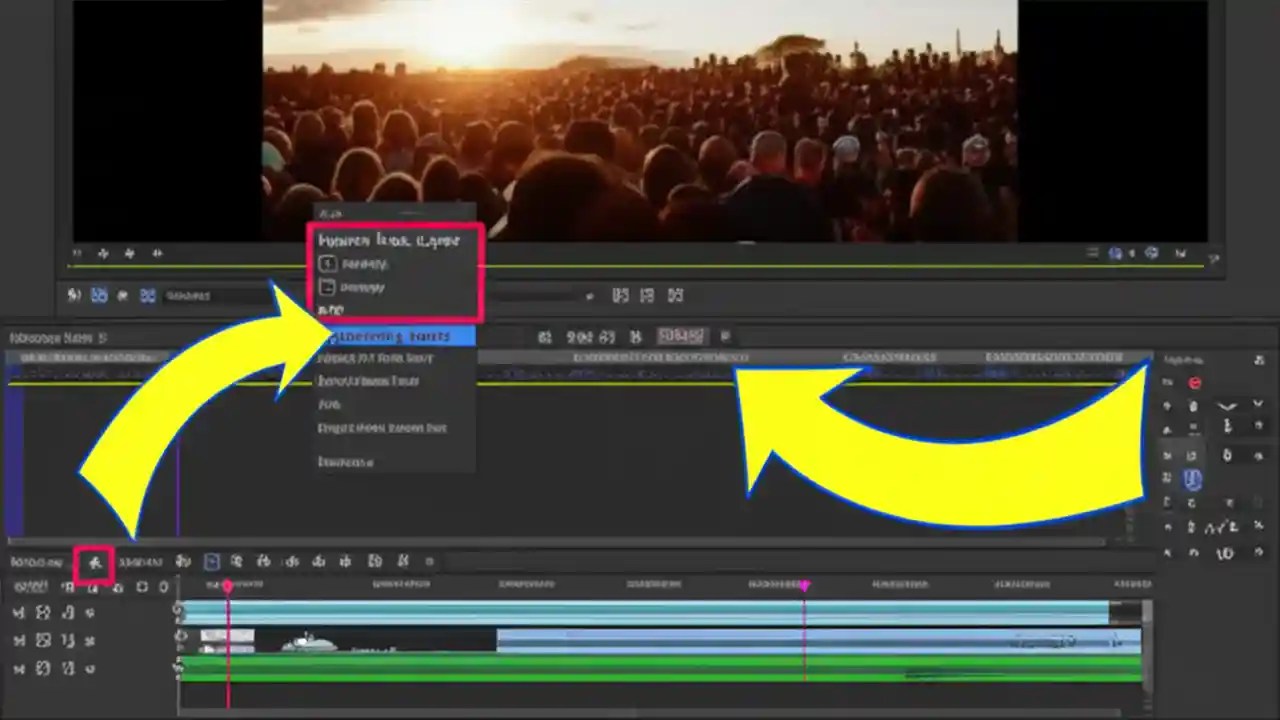Click the red record icon in the tools panel
Viewport: 1280px width, 720px height.
[x=1195, y=383]
